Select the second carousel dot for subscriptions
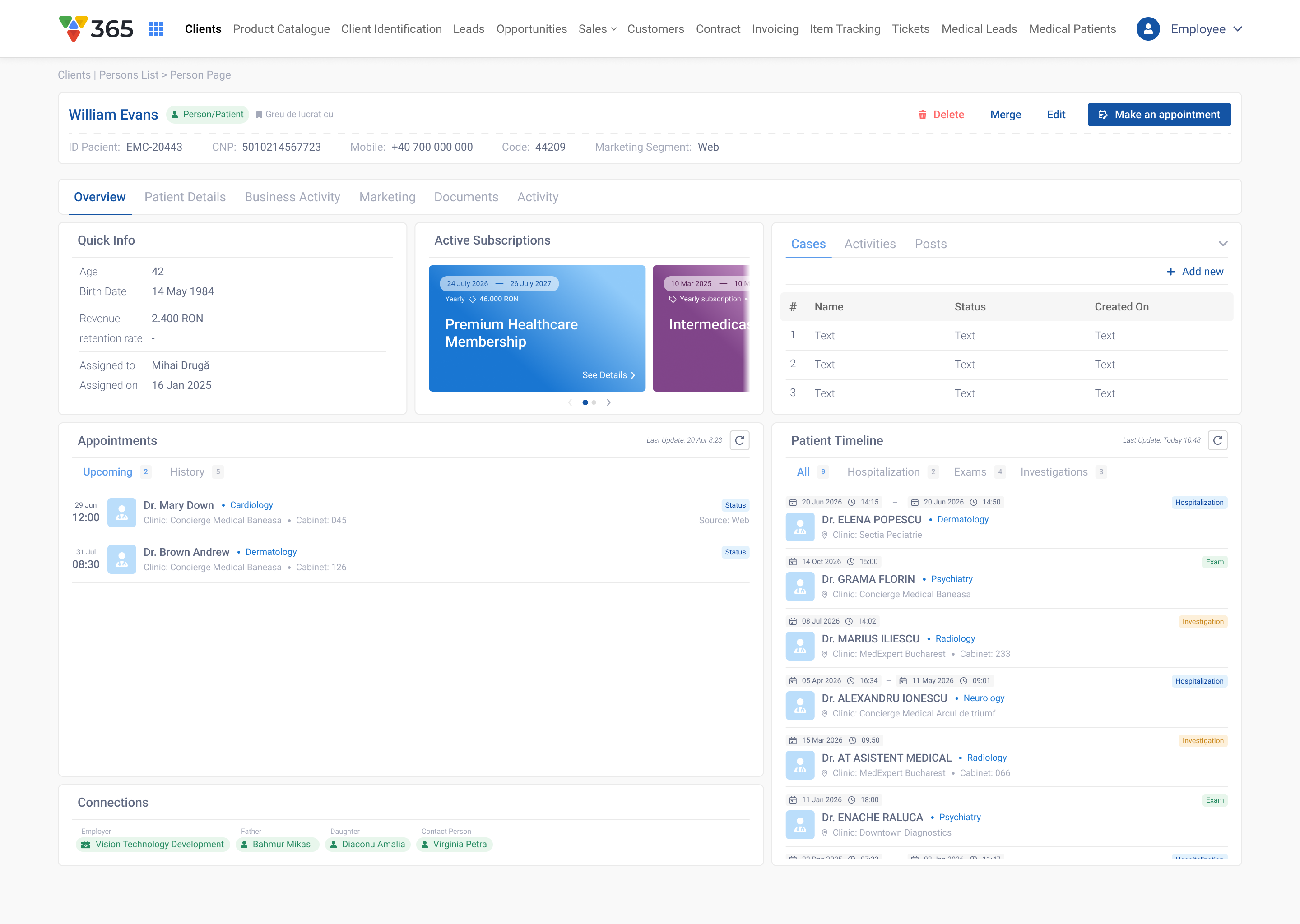 (594, 402)
